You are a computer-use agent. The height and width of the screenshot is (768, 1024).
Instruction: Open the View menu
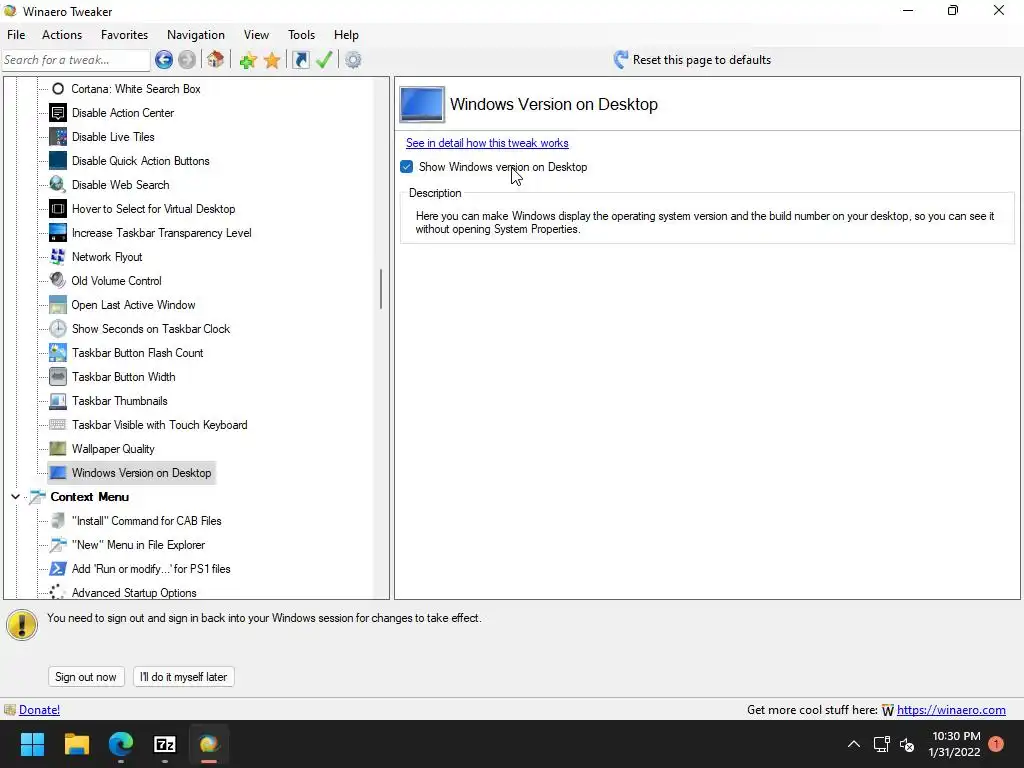click(256, 35)
